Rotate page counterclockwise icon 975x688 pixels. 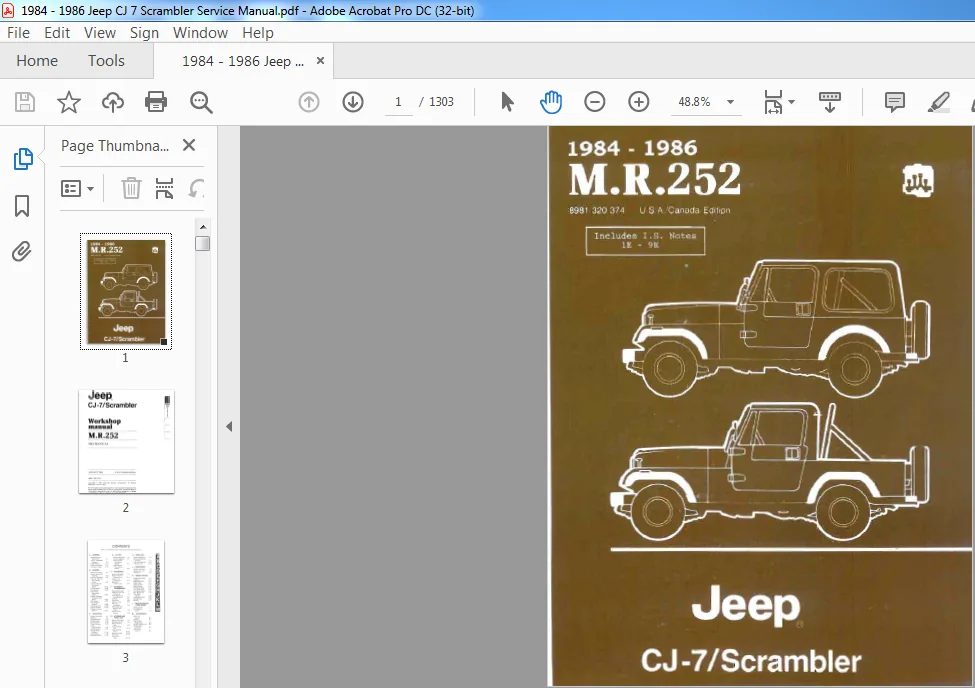(196, 188)
